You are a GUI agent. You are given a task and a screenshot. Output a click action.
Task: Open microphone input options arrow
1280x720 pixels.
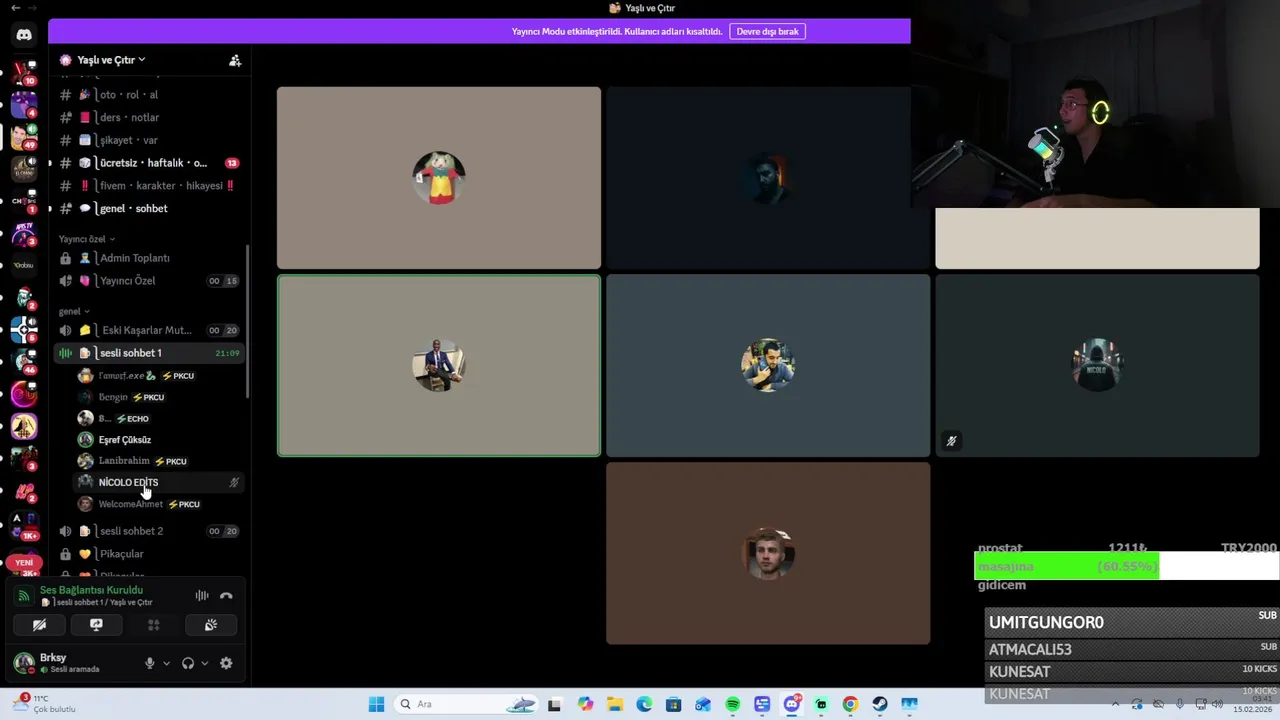point(166,663)
